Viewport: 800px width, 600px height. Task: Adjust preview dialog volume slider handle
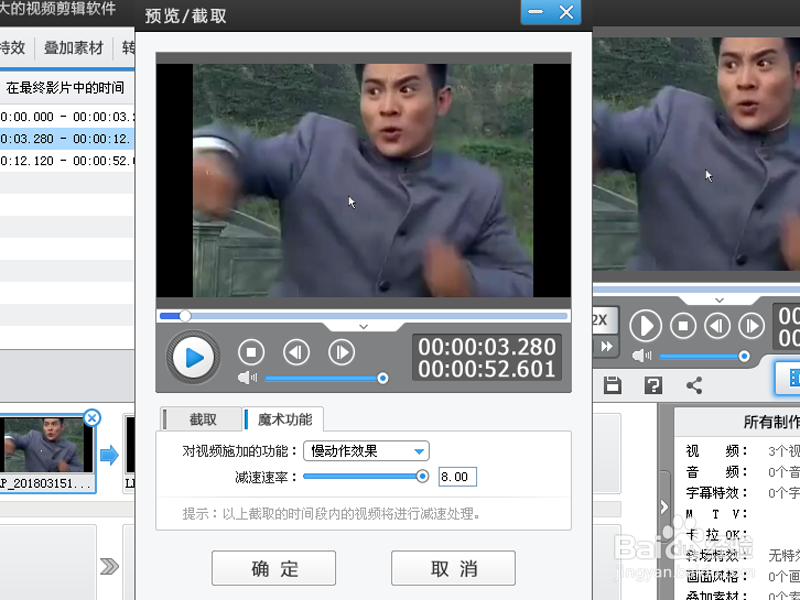coord(383,378)
